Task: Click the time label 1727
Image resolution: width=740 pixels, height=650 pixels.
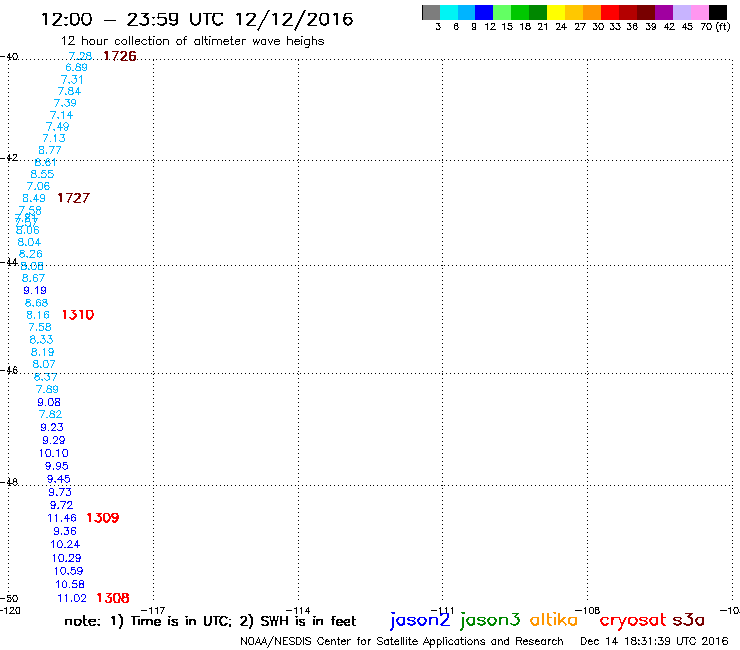Action: 74,198
